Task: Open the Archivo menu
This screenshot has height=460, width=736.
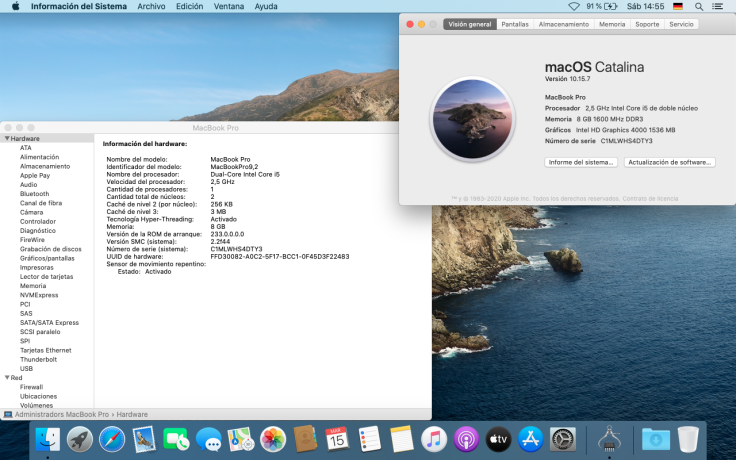Action: pyautogui.click(x=151, y=6)
